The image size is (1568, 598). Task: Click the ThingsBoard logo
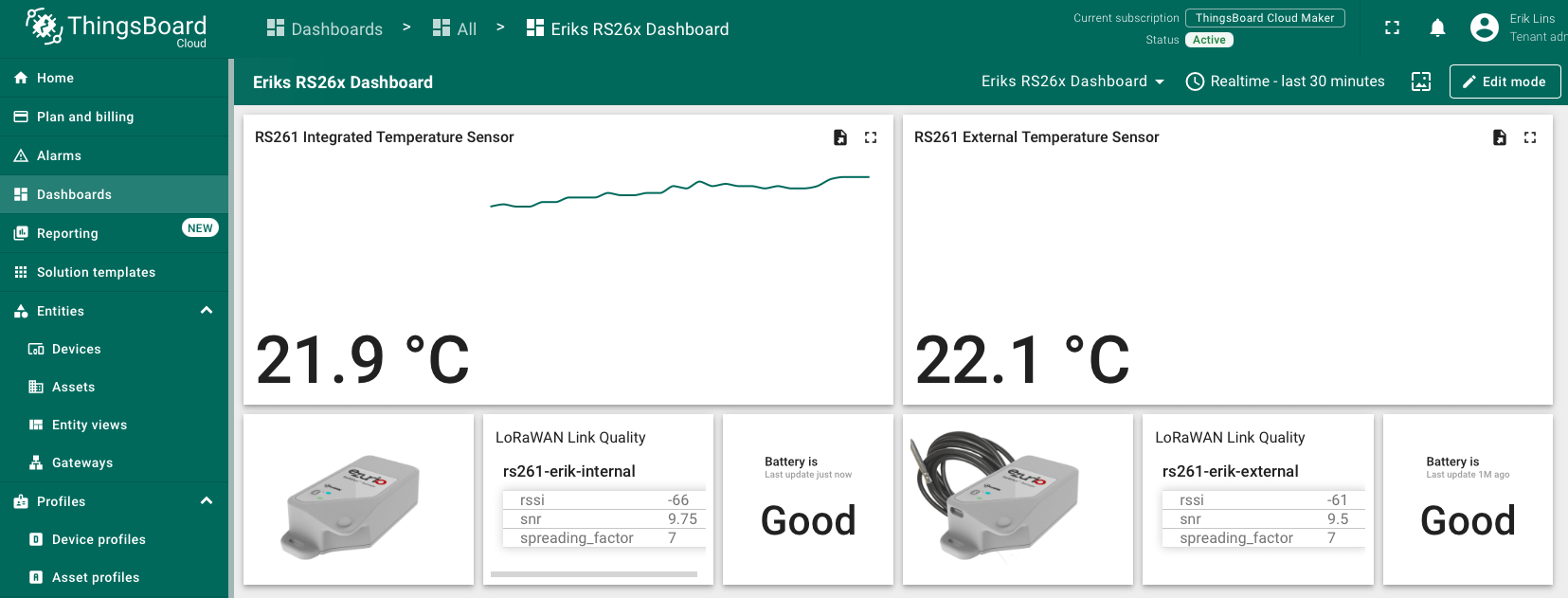pyautogui.click(x=116, y=27)
